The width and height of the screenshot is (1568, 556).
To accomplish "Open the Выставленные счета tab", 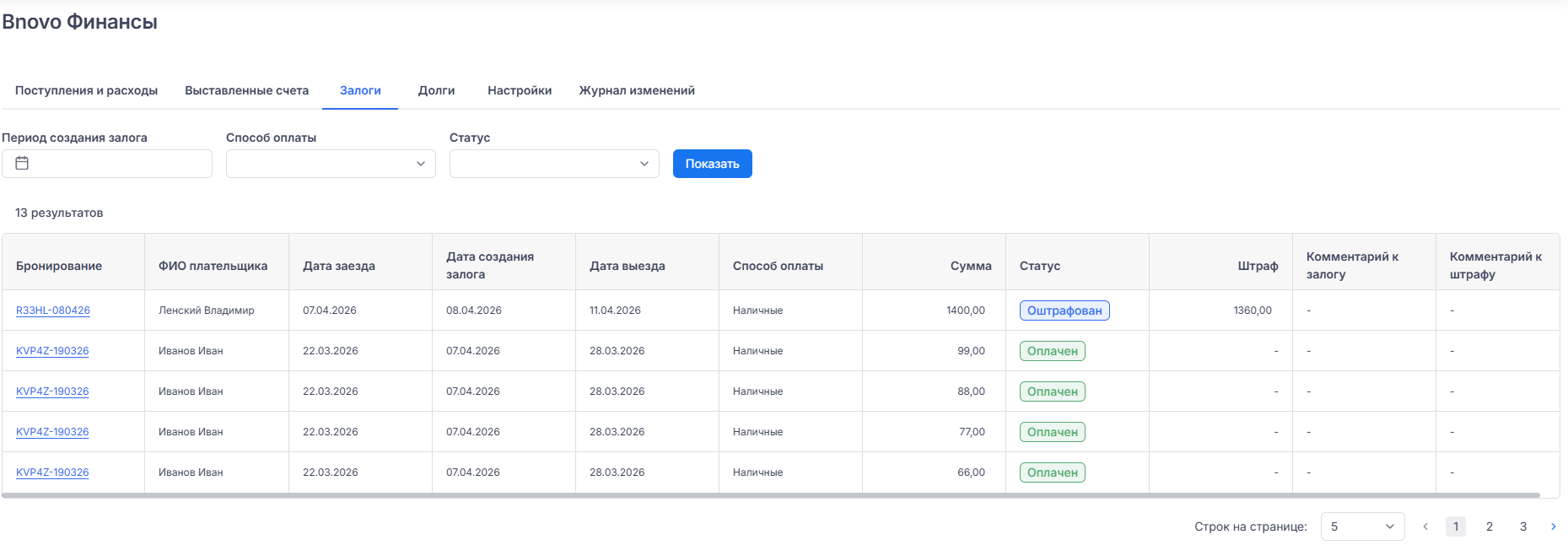I will 246,90.
